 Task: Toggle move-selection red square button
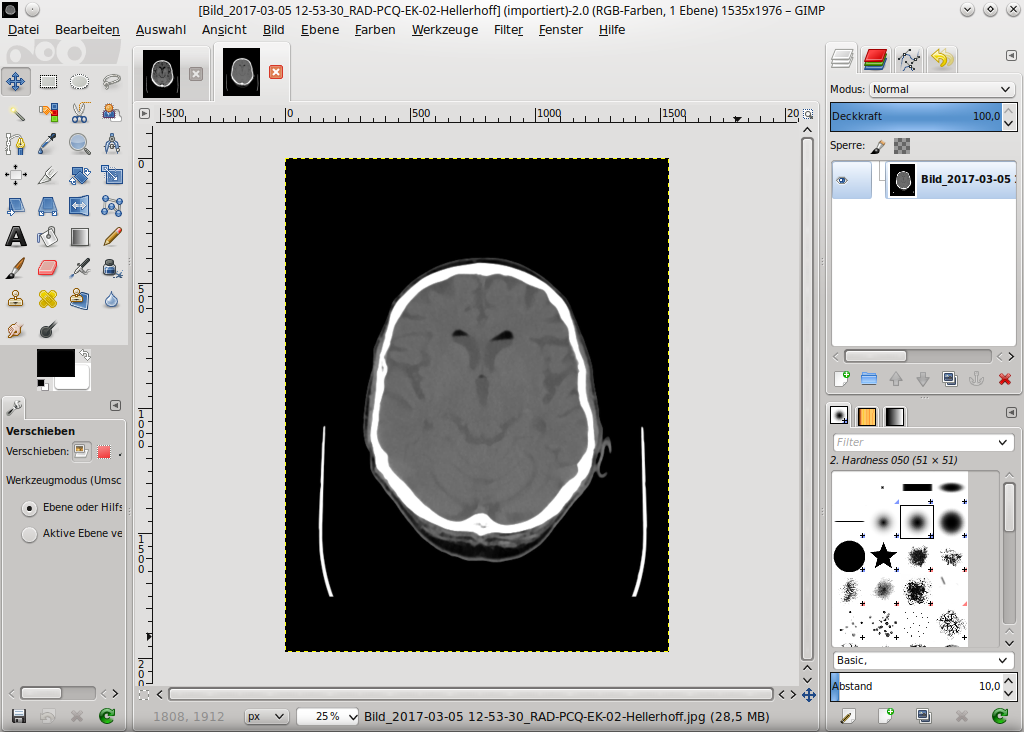click(x=104, y=452)
